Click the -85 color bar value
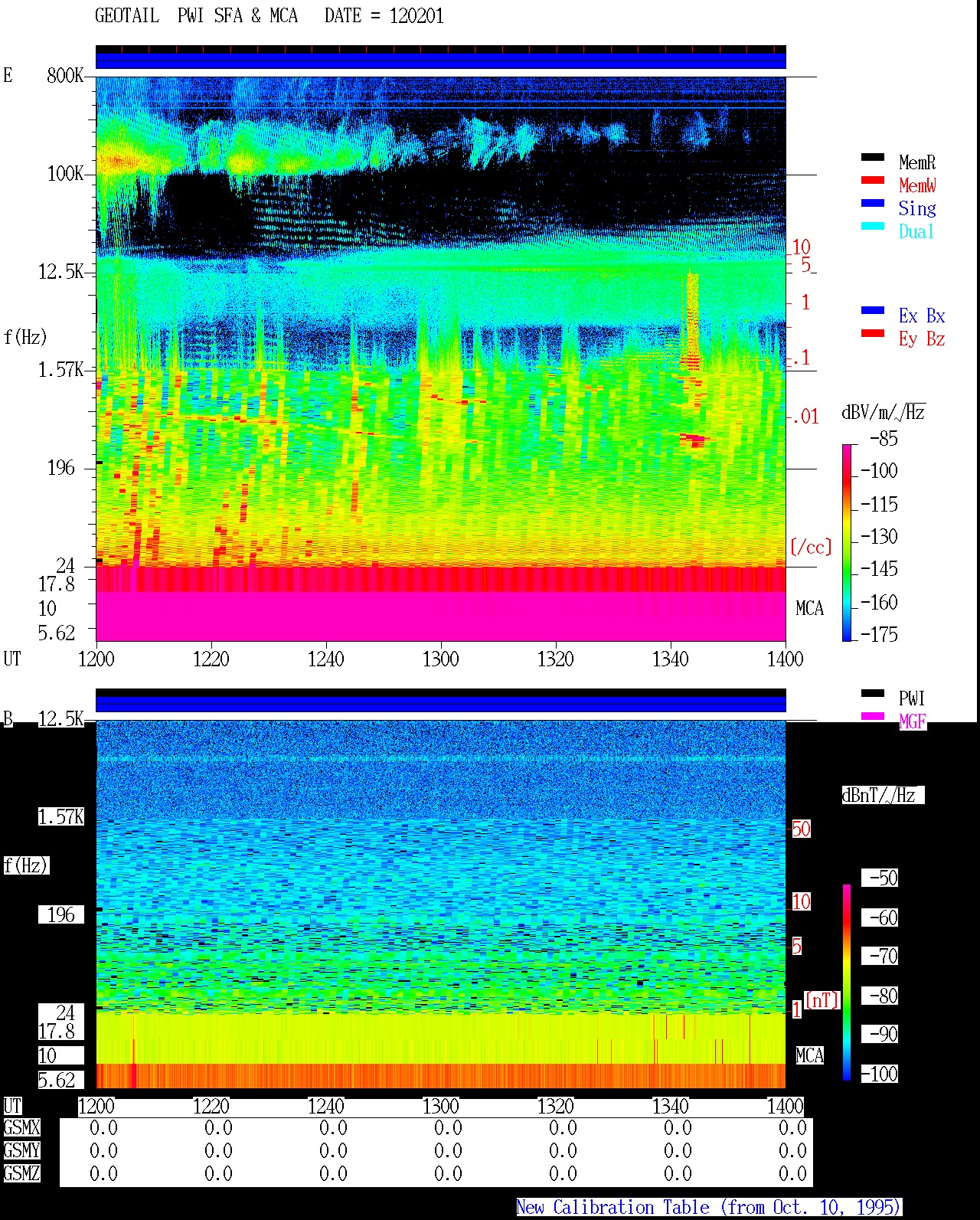Screen dimensions: 980x1220 point(884,439)
